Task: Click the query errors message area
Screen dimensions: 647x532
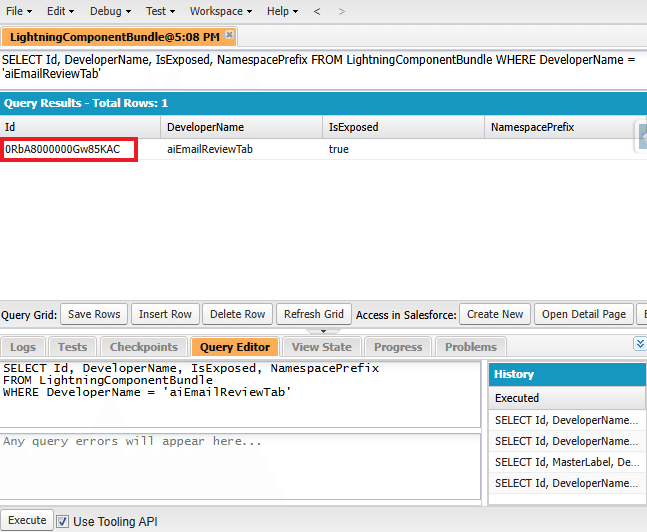Action: click(x=240, y=466)
